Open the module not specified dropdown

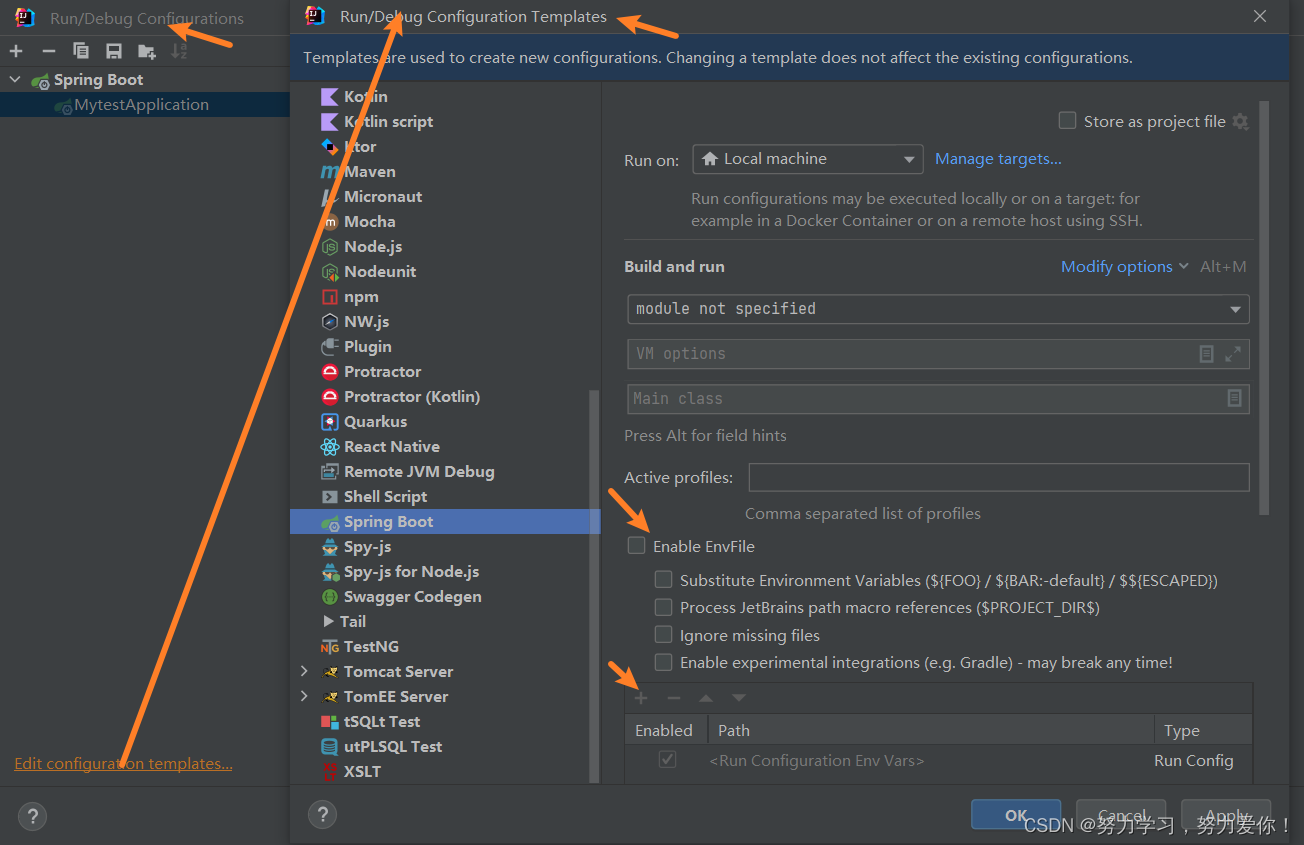coord(938,309)
